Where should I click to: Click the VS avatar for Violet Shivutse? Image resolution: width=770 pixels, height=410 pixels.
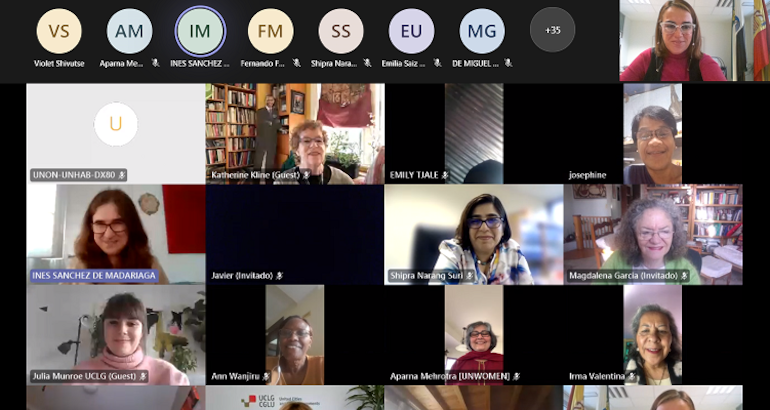pyautogui.click(x=59, y=31)
